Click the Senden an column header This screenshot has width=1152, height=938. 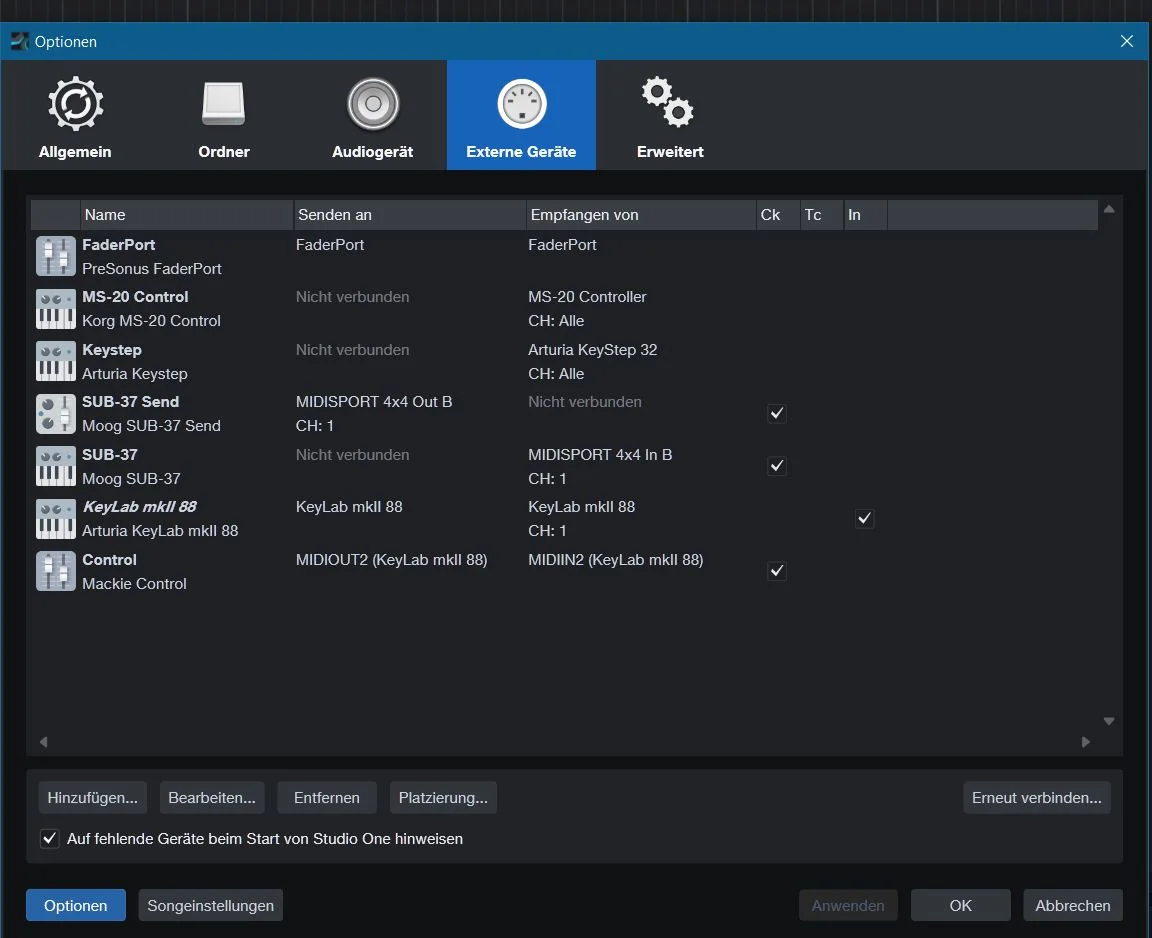click(x=410, y=214)
